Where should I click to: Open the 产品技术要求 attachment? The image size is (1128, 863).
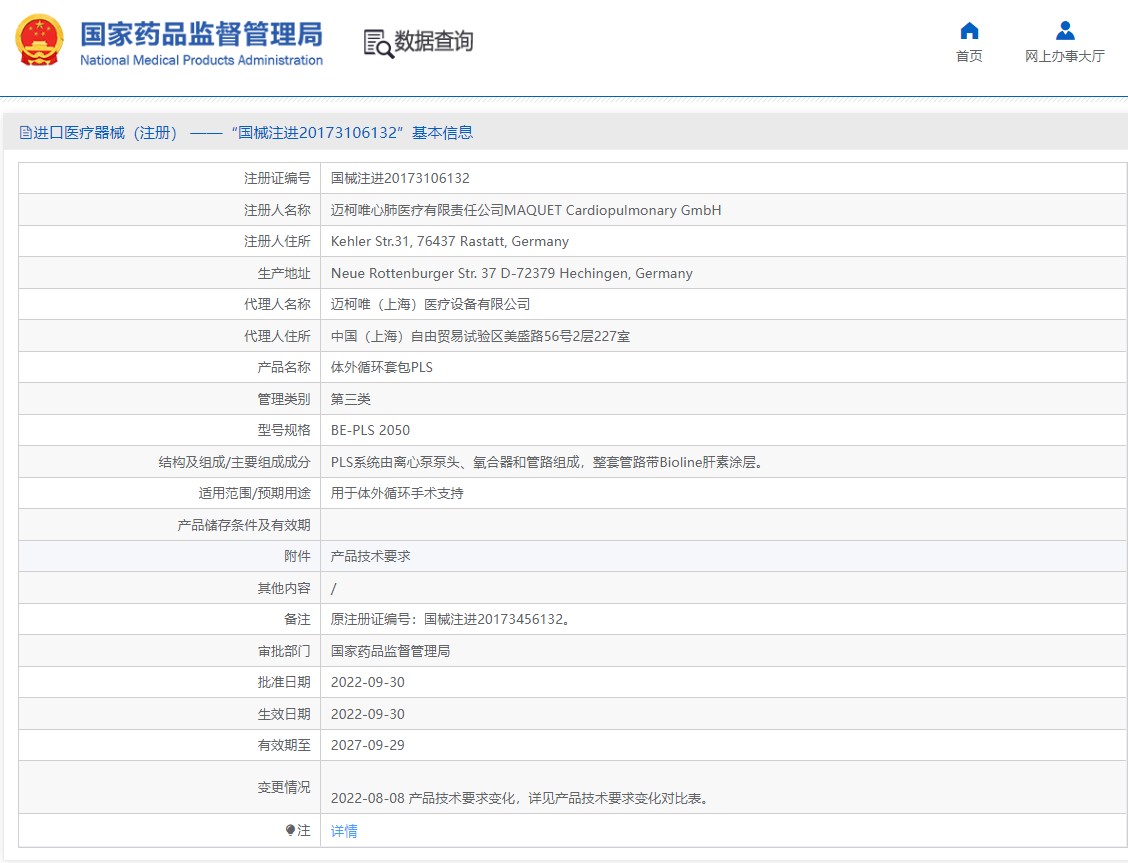(x=371, y=556)
